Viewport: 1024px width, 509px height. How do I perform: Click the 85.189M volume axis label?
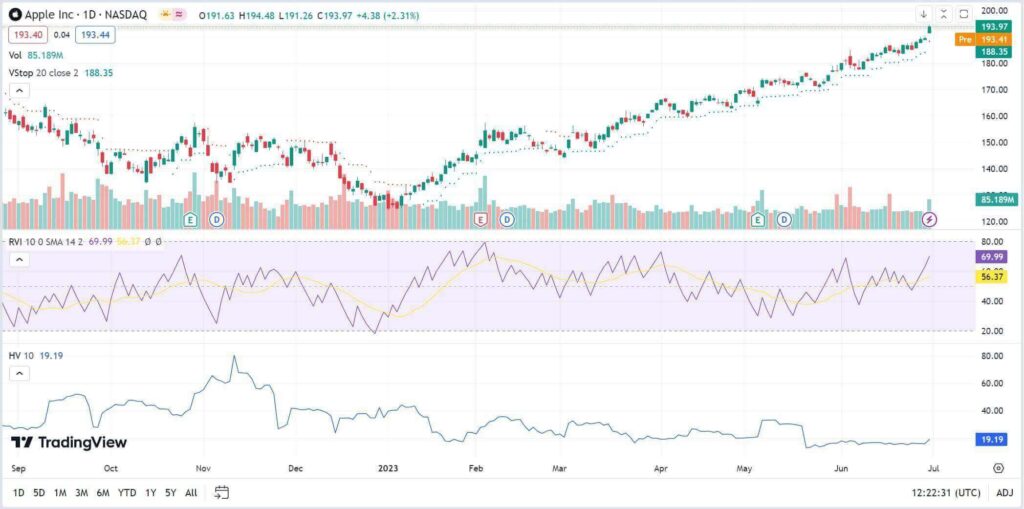click(996, 199)
